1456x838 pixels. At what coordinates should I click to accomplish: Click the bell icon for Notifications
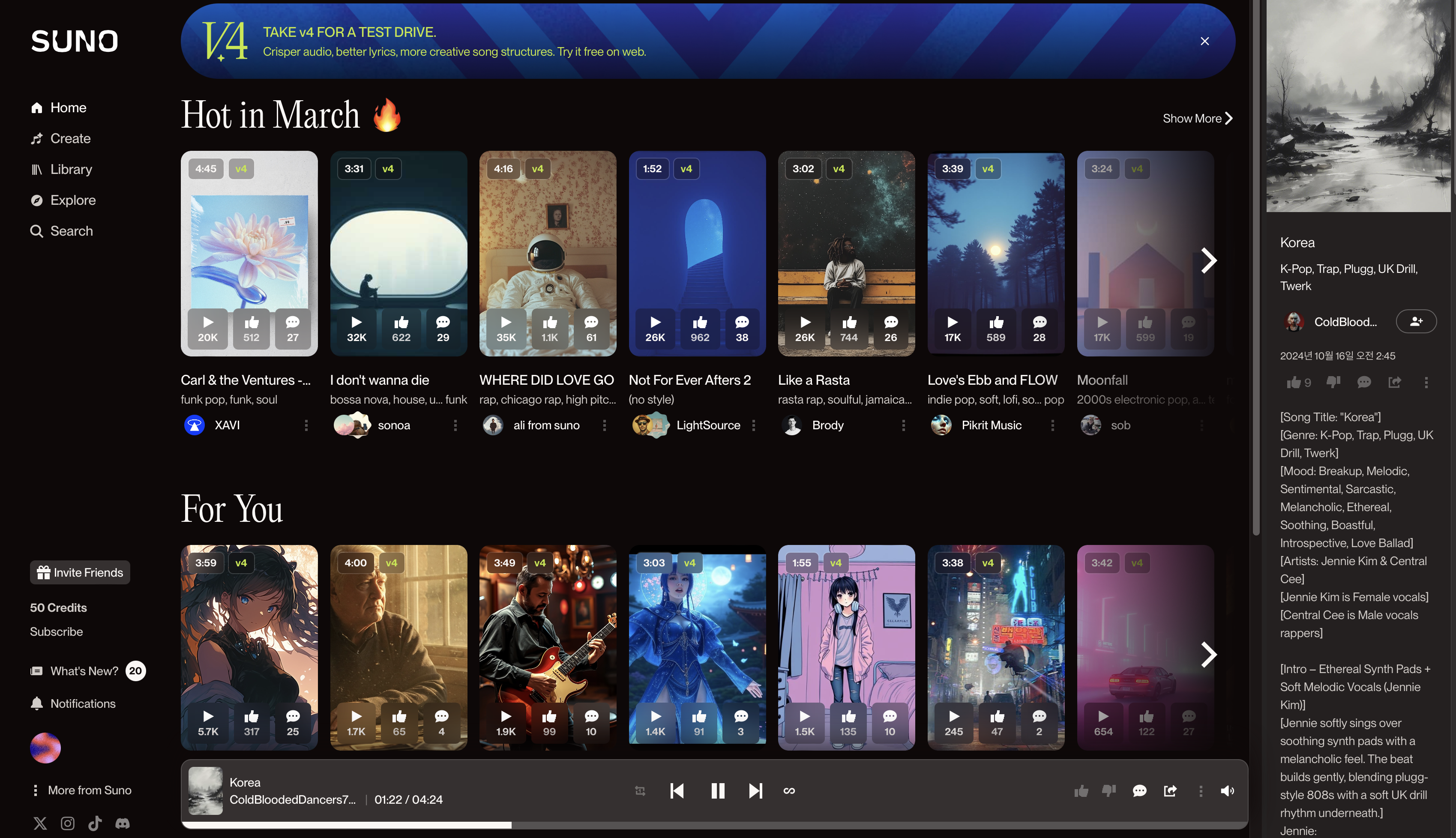[x=37, y=703]
